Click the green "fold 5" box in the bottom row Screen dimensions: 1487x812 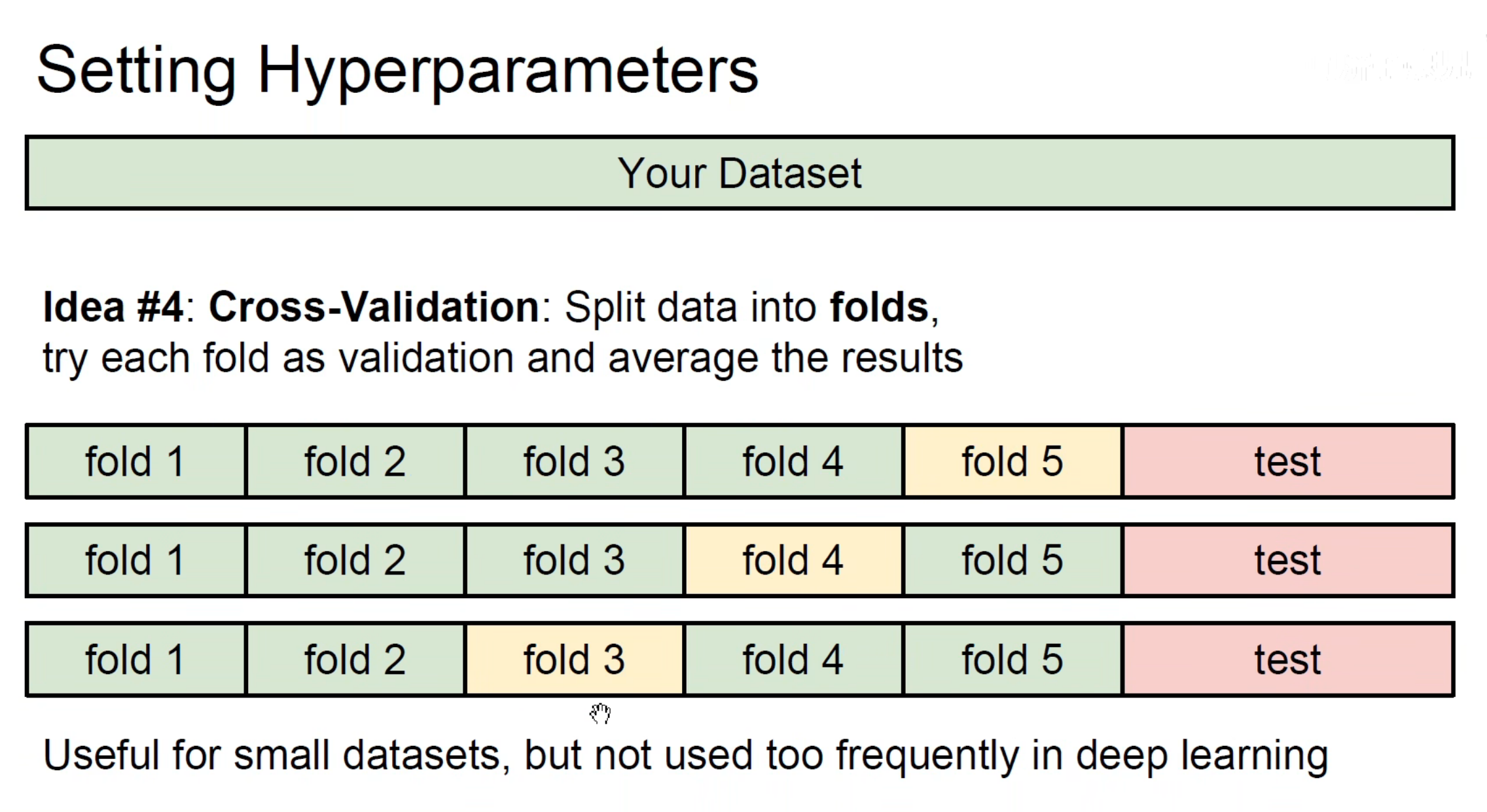(1012, 659)
